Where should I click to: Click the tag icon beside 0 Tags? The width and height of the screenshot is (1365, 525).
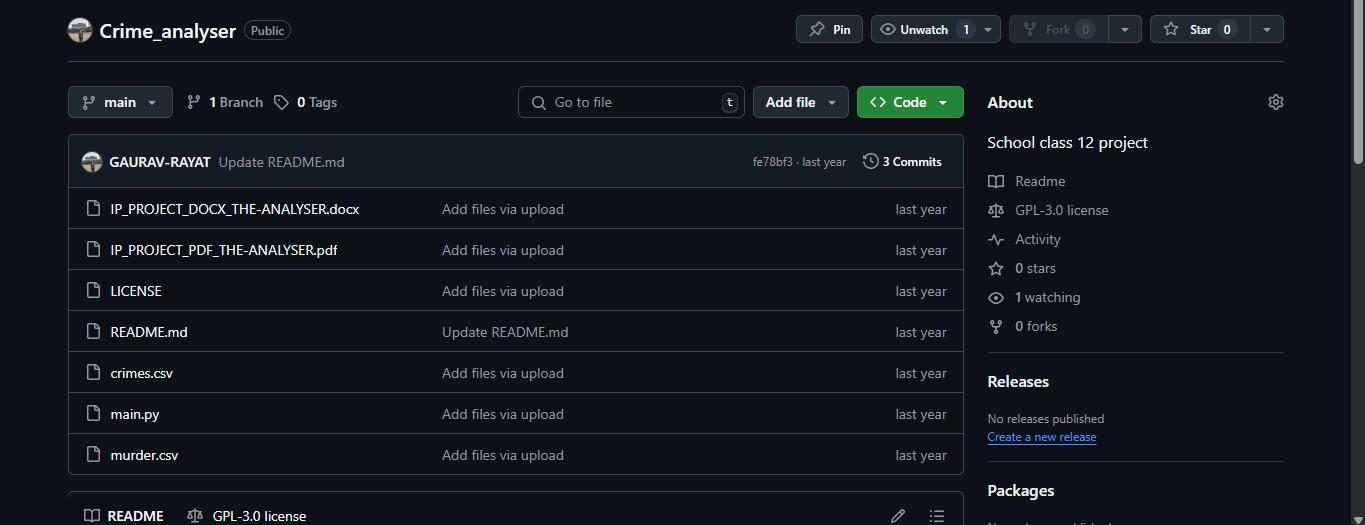coord(282,102)
